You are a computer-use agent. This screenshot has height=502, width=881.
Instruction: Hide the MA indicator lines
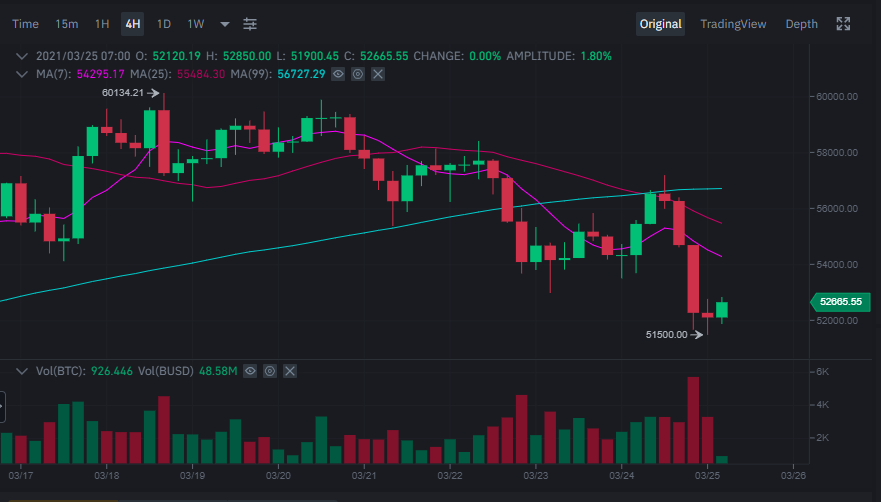[x=339, y=74]
